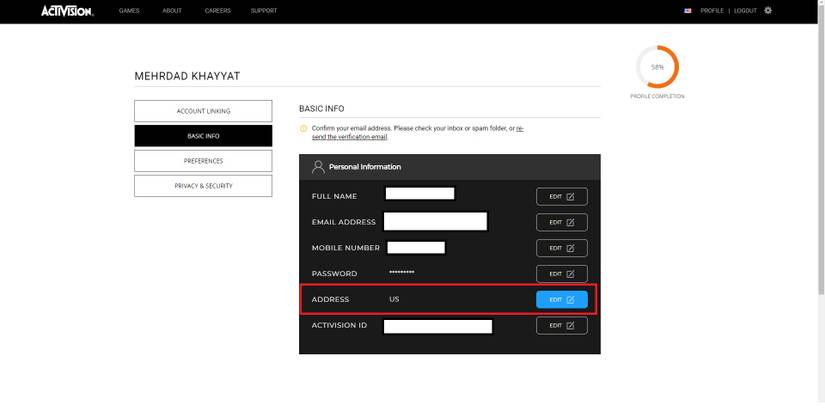Click the Full Name value box
The height and width of the screenshot is (413, 825).
(x=420, y=194)
